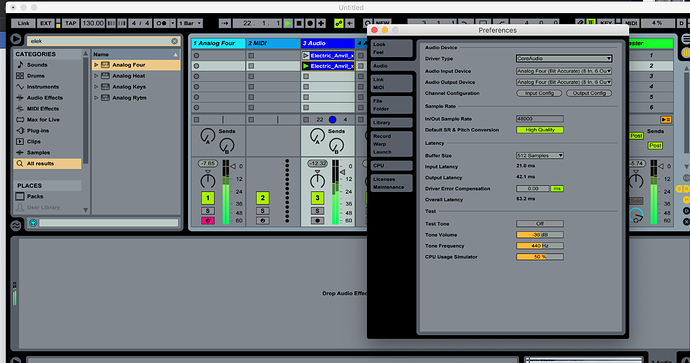Viewport: 690px width, 363px height.
Task: Arm track 3 Audio for recording
Action: (317, 220)
